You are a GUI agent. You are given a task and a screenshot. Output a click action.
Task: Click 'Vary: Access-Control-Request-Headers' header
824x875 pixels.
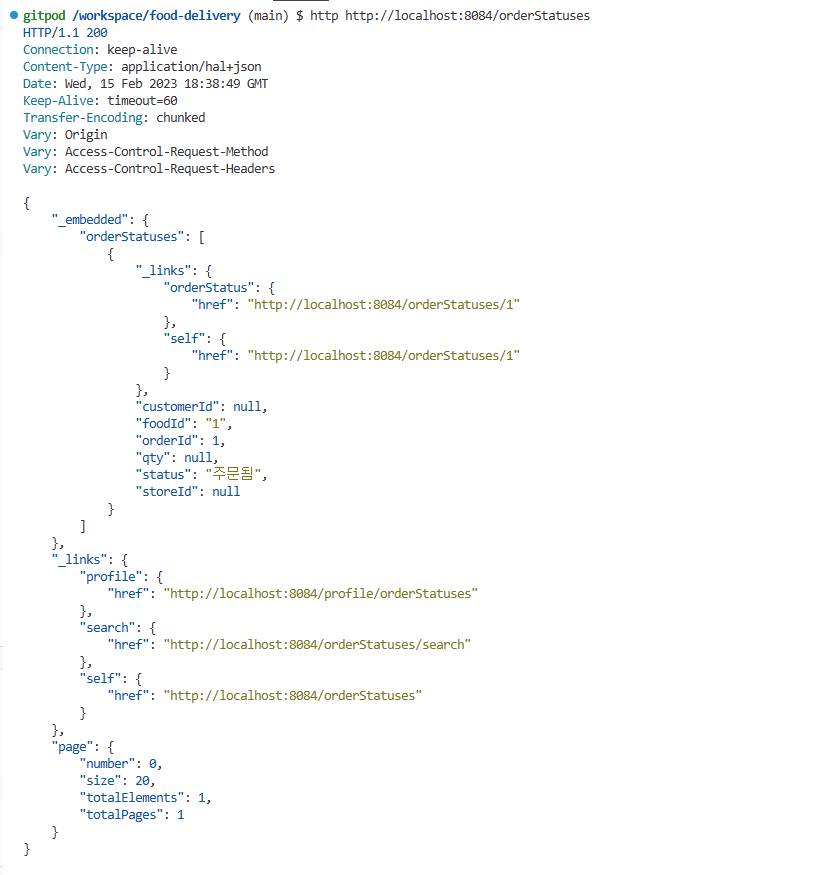149,169
